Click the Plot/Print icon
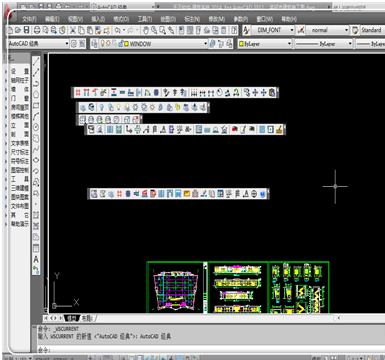The width and height of the screenshot is (385, 360). (37, 30)
